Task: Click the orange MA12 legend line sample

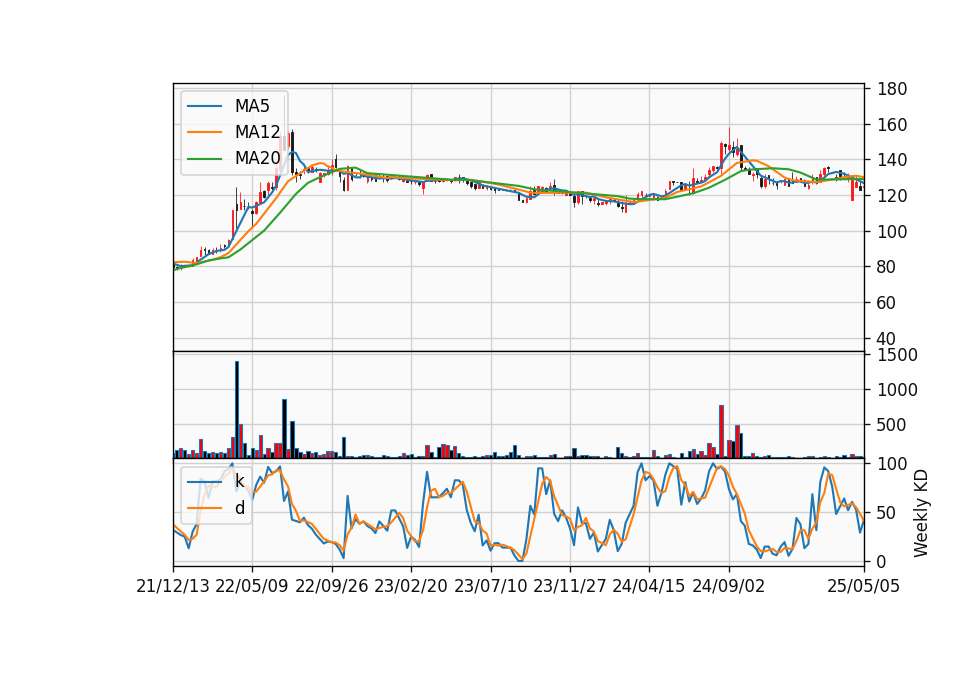Action: click(x=204, y=132)
